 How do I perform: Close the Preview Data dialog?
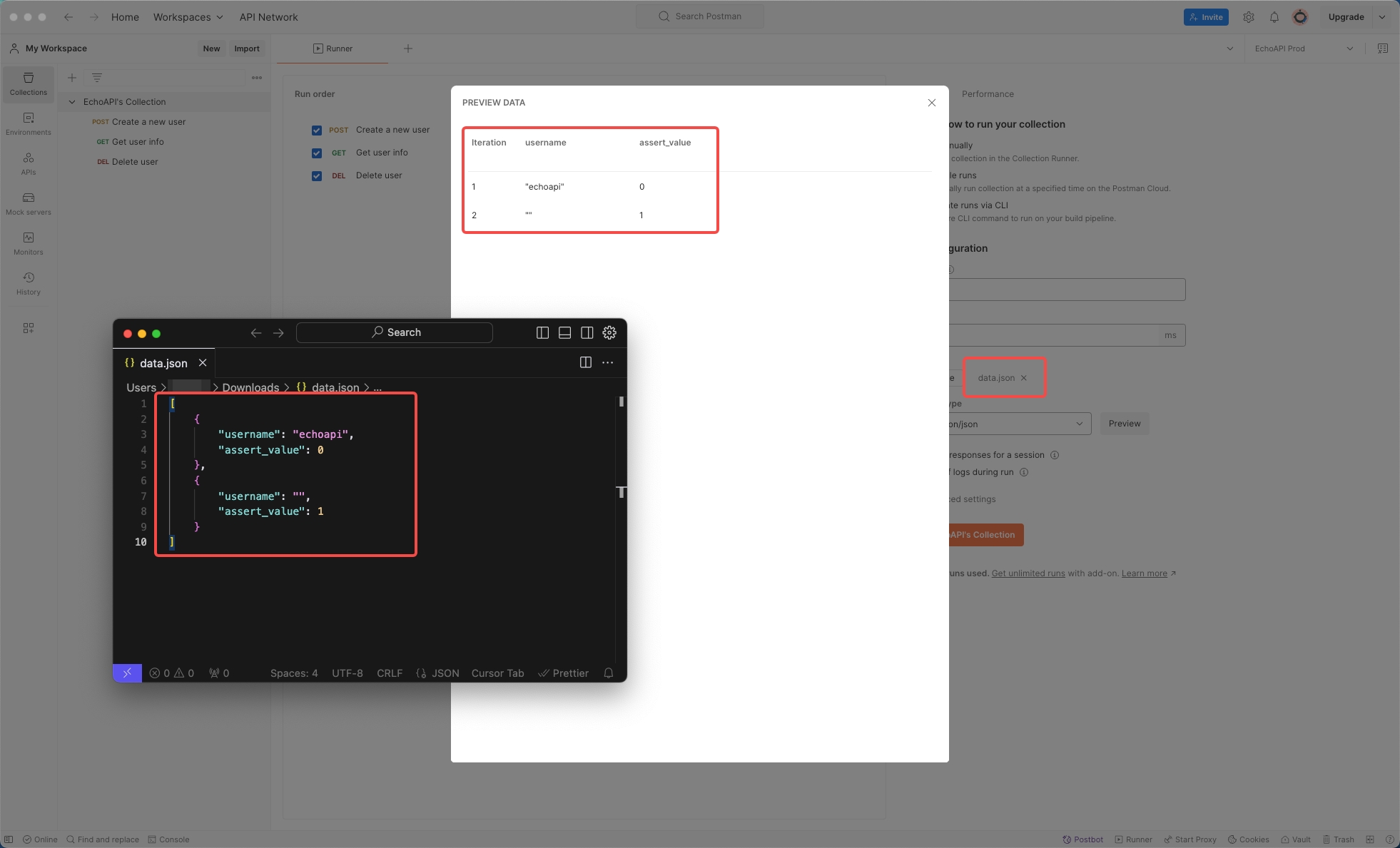(x=932, y=103)
